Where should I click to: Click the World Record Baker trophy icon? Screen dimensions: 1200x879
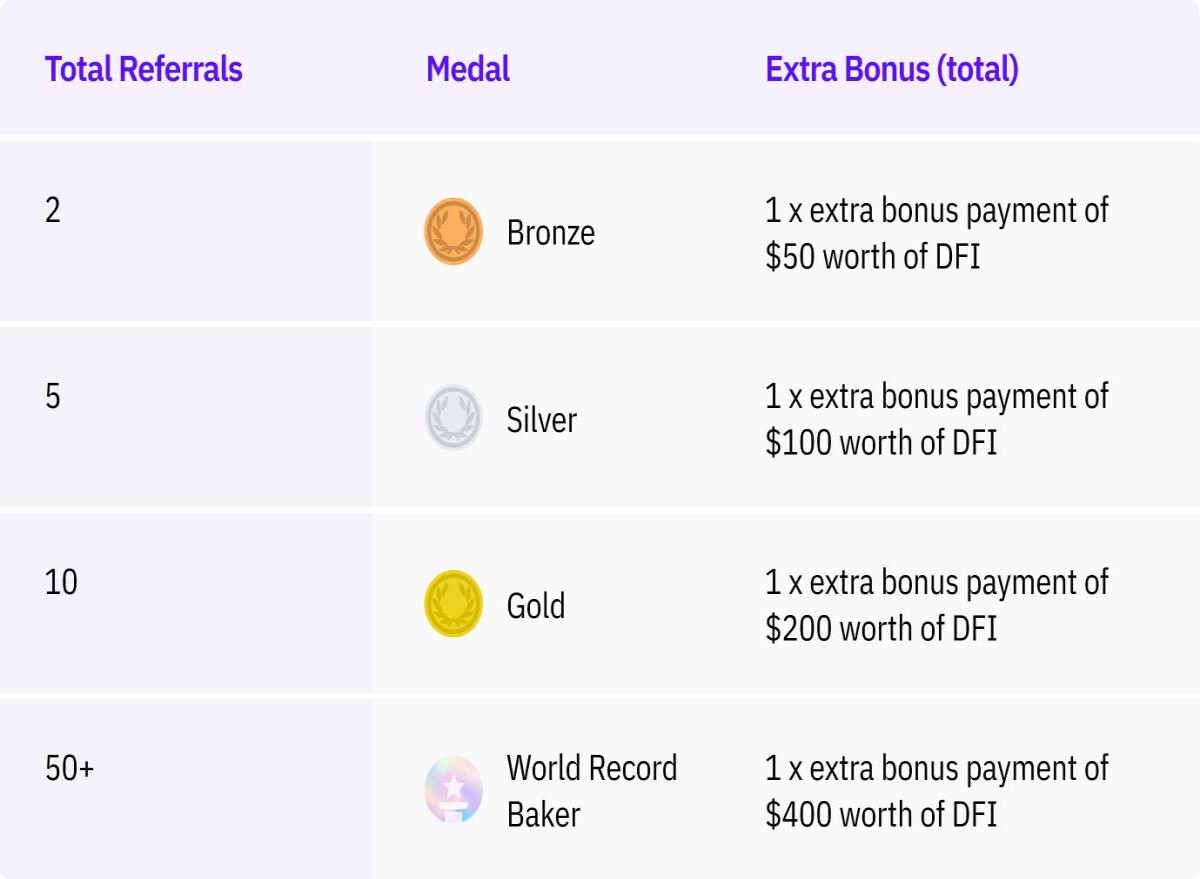tap(453, 790)
